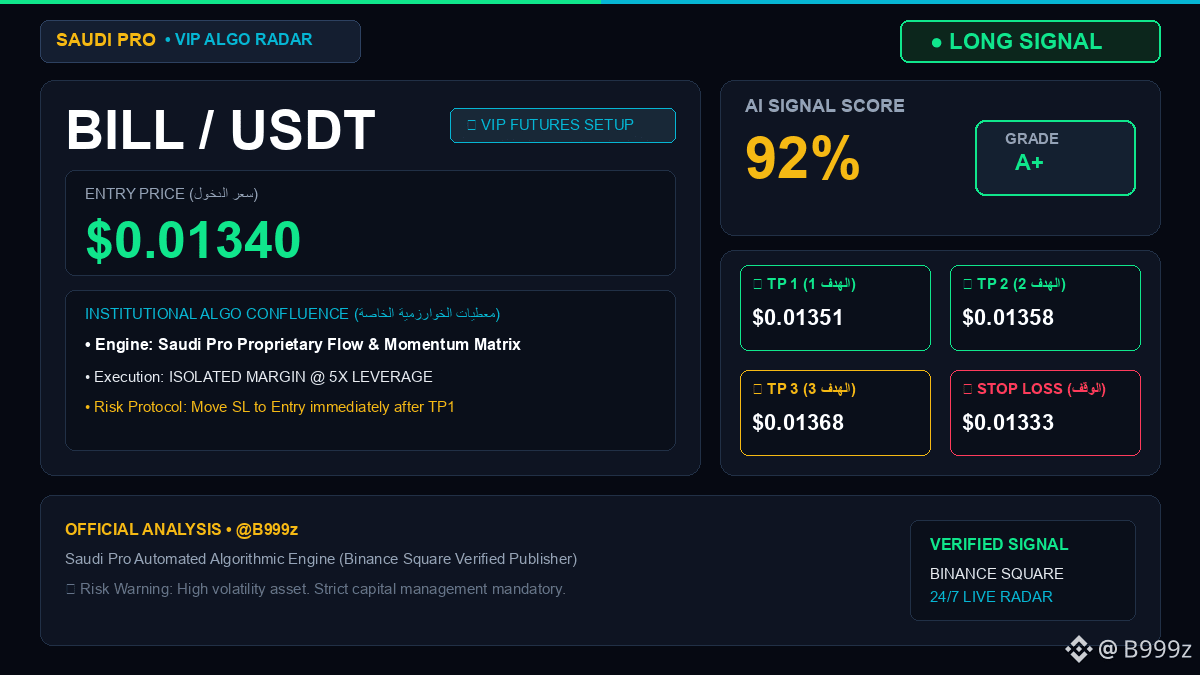Click the 92% AI signal score
Screen dimensions: 1200x675
point(803,158)
